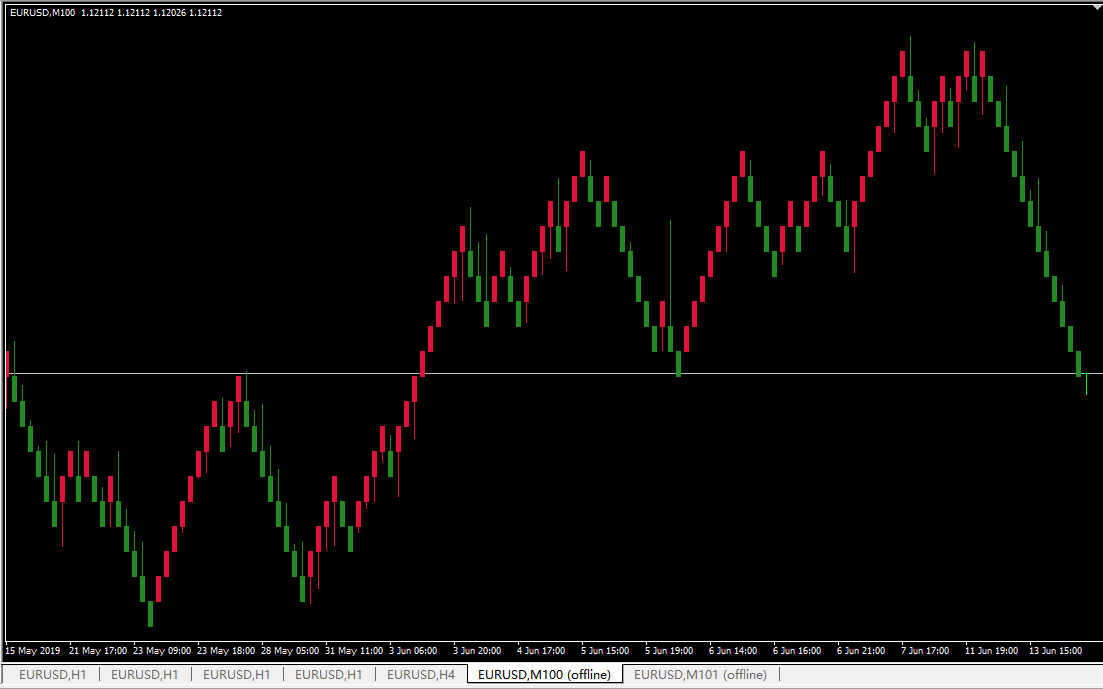
Task: Open the second EURUSD,H1 chart tab
Action: 144,675
